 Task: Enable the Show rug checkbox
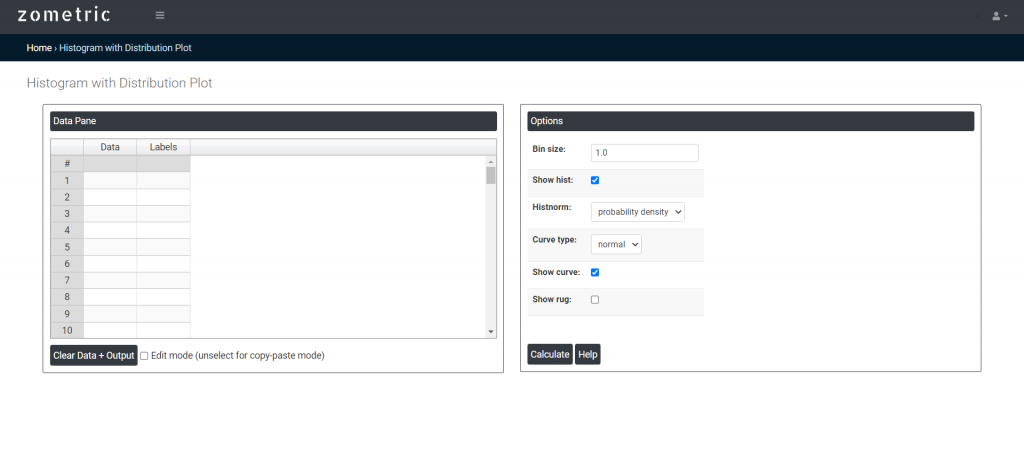point(595,299)
